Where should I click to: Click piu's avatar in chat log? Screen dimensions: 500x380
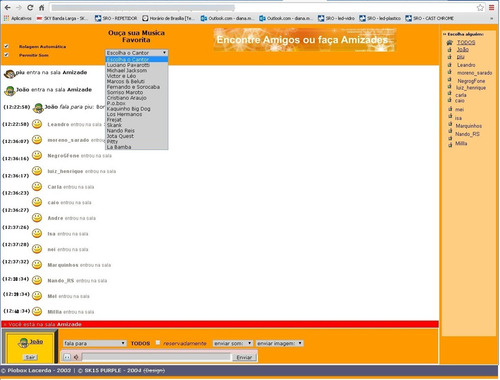[10, 73]
